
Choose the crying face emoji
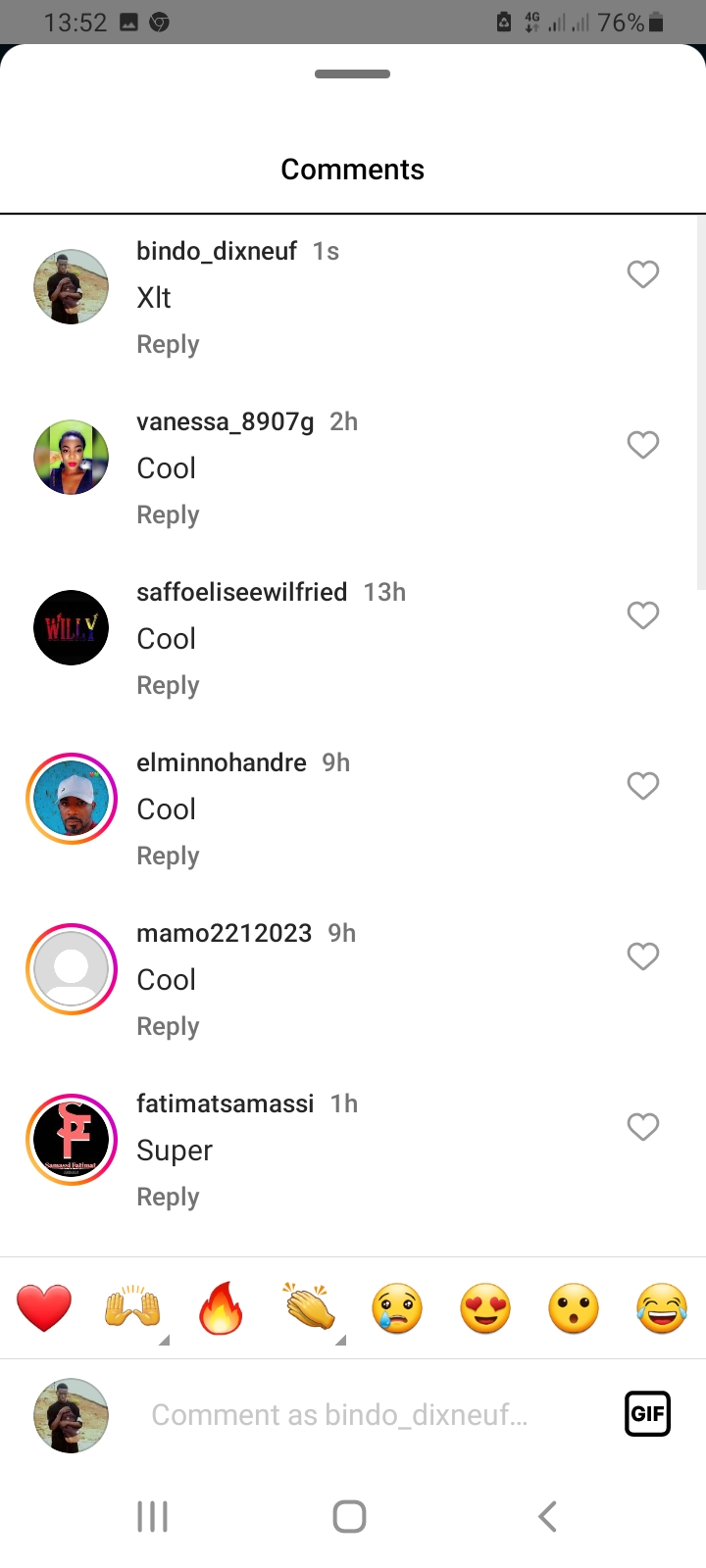tap(397, 1308)
